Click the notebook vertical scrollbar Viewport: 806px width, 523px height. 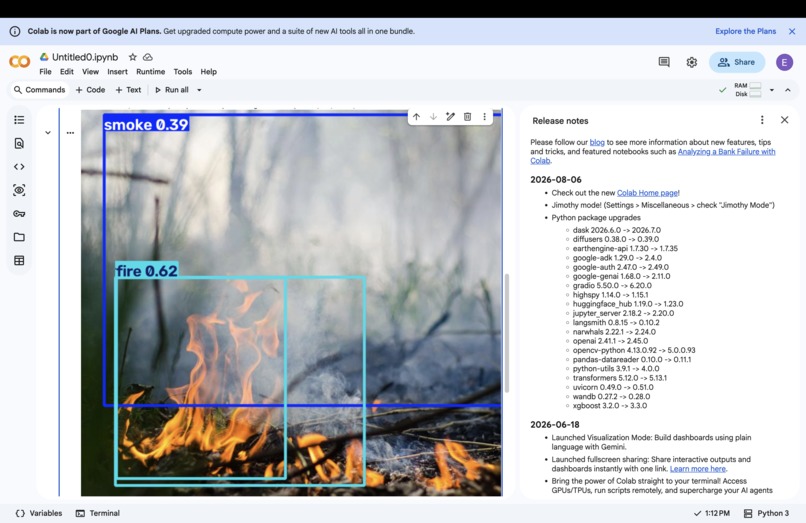click(x=507, y=333)
